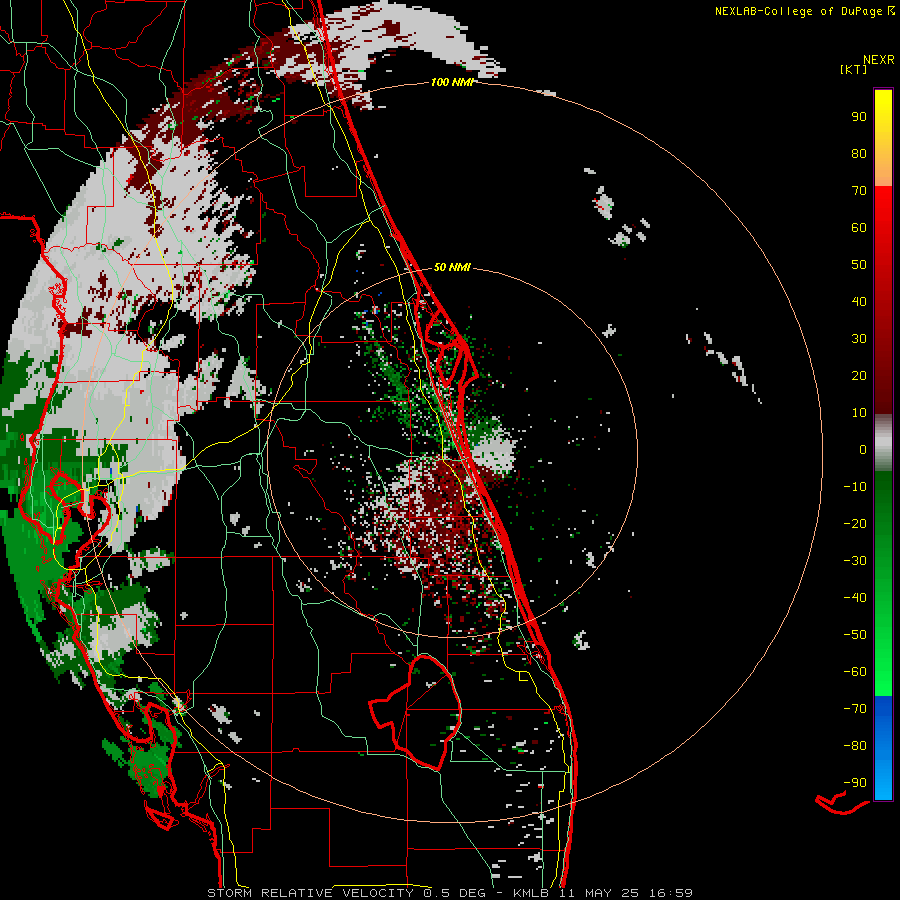This screenshot has height=900, width=900.
Task: Click the -40 value on the velocity scale
Action: tap(855, 598)
